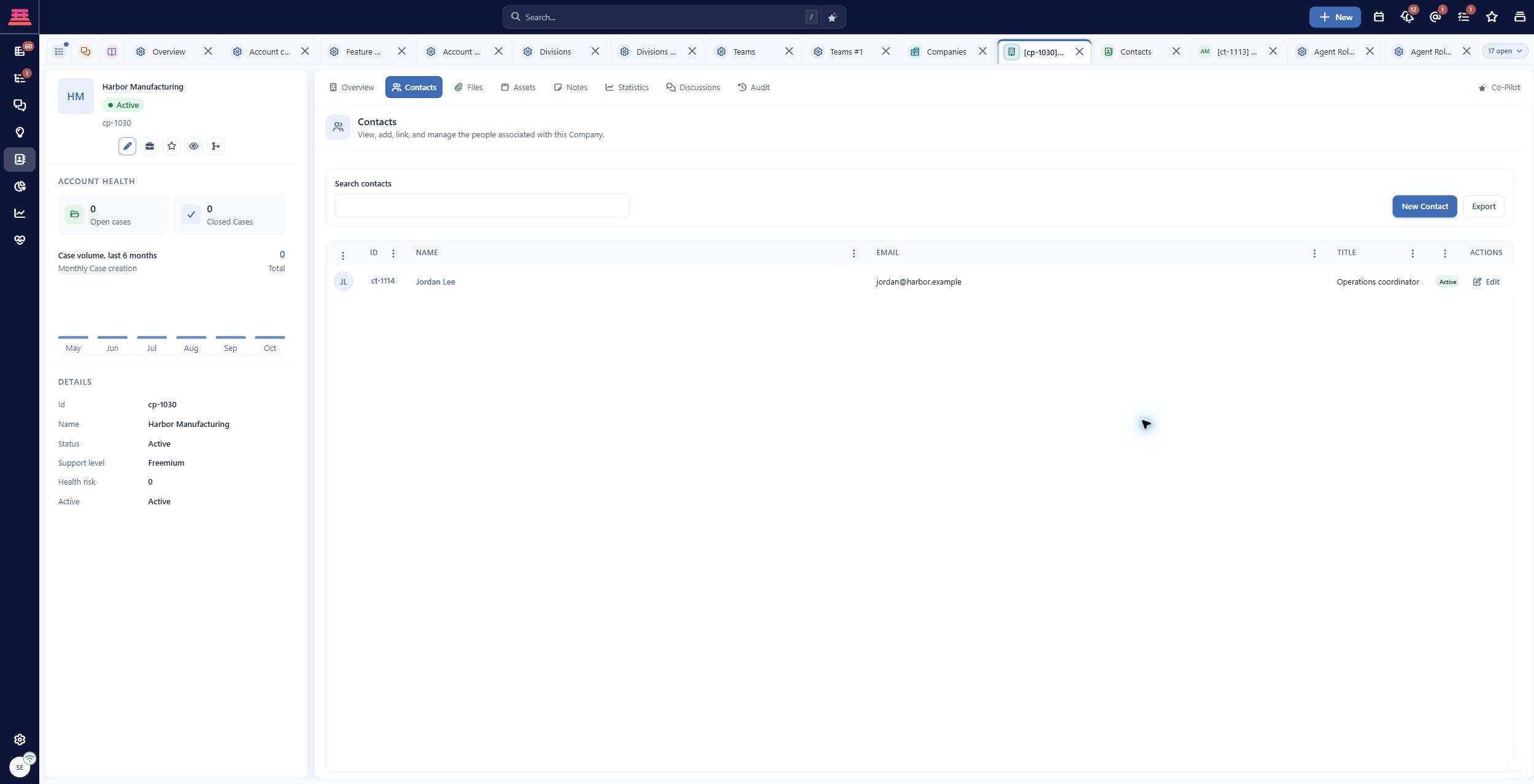Toggle the eye watch icon for company
The height and width of the screenshot is (784, 1534).
[194, 146]
